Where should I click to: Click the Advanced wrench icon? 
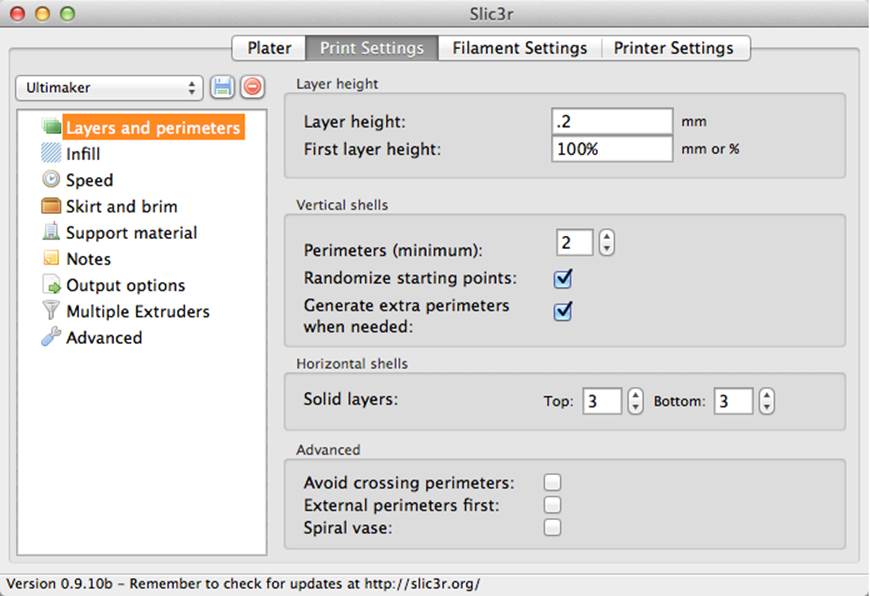point(51,336)
